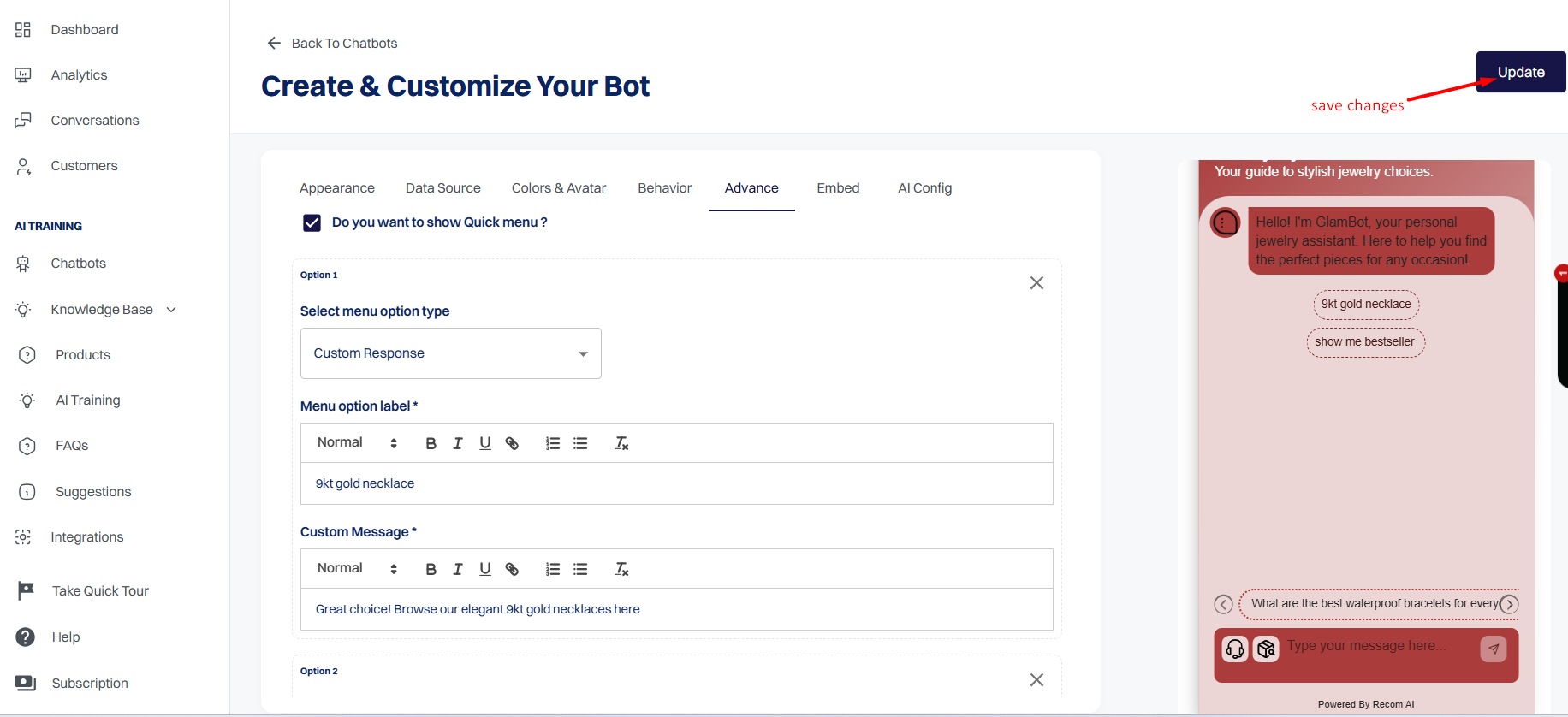Image resolution: width=1568 pixels, height=717 pixels.
Task: Toggle italic in Custom Message toolbar
Action: [x=458, y=569]
